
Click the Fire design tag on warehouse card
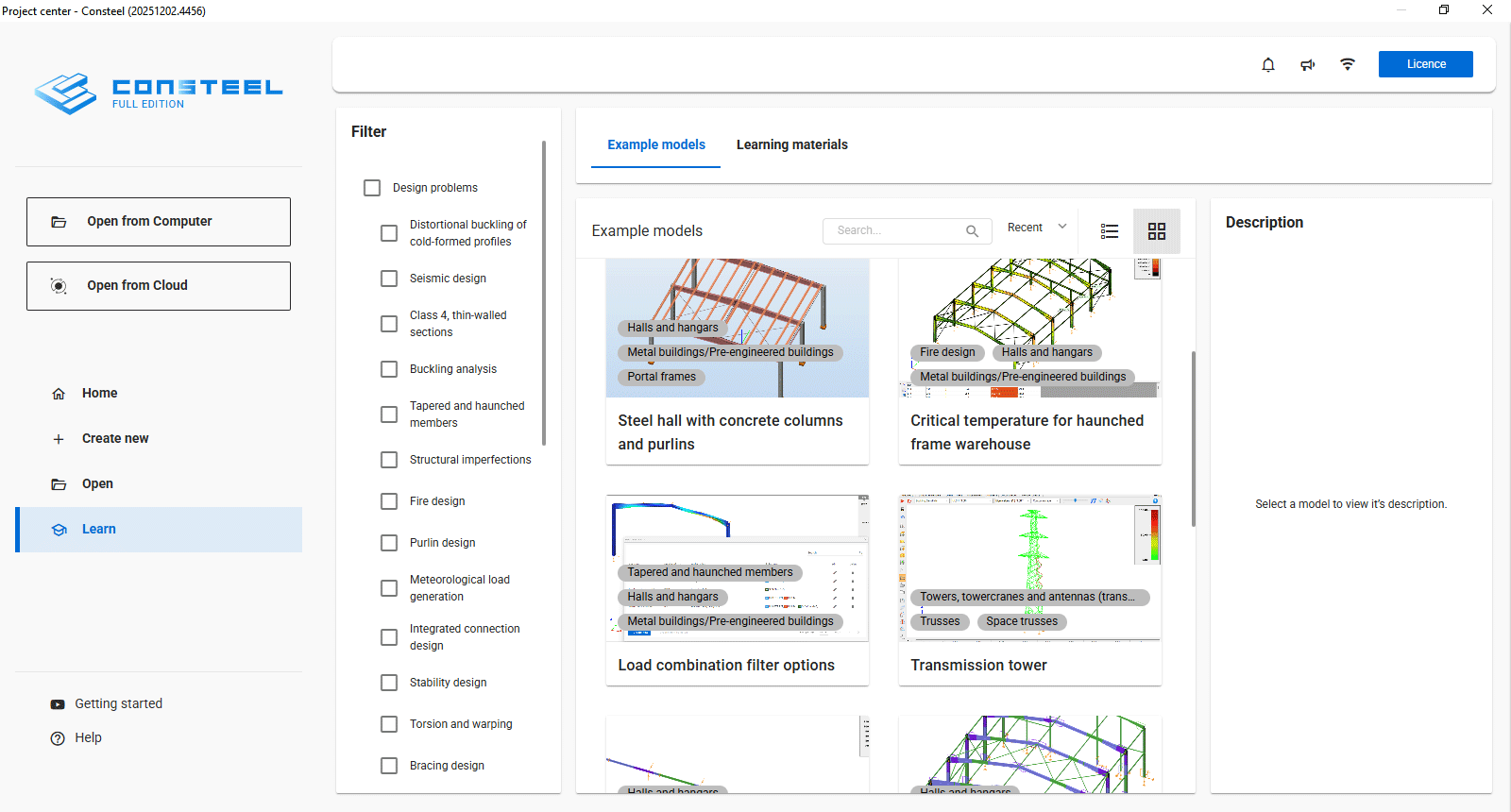(x=947, y=352)
